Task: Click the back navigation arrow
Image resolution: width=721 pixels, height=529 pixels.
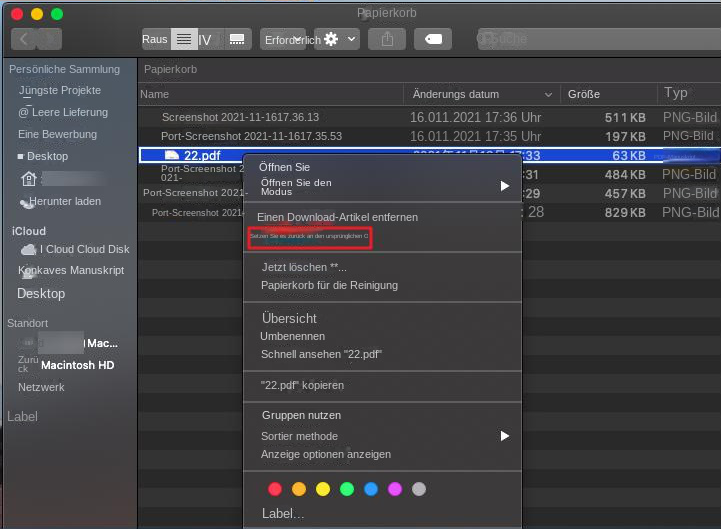Action: (x=24, y=39)
